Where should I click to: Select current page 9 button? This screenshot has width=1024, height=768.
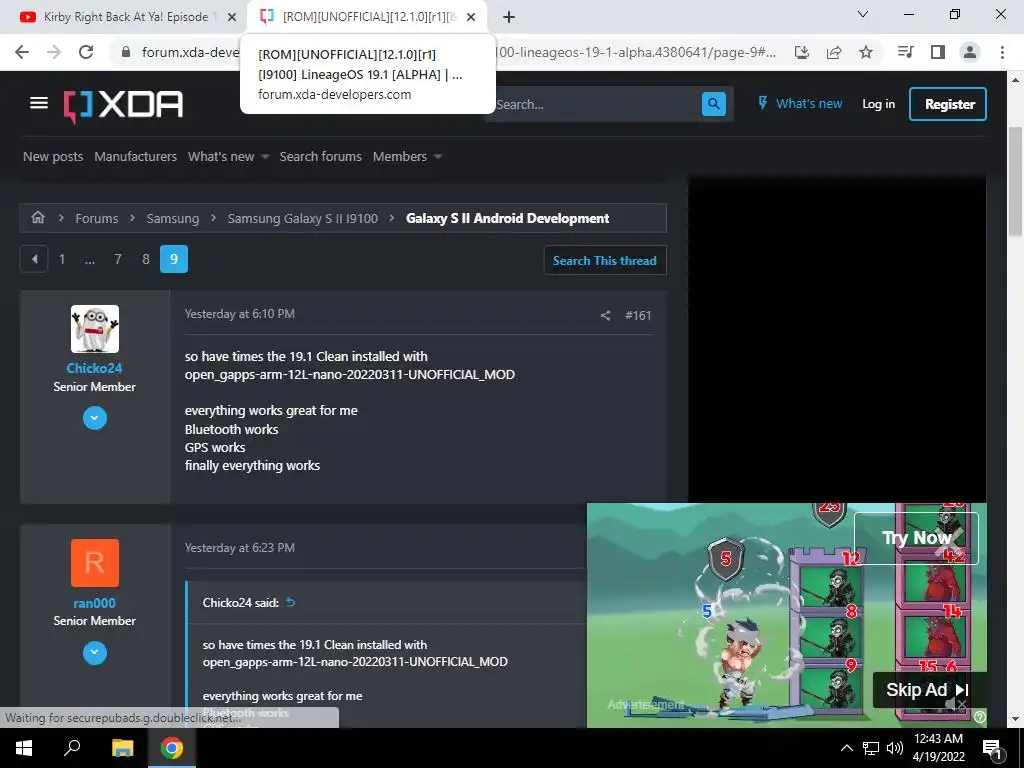(x=174, y=259)
